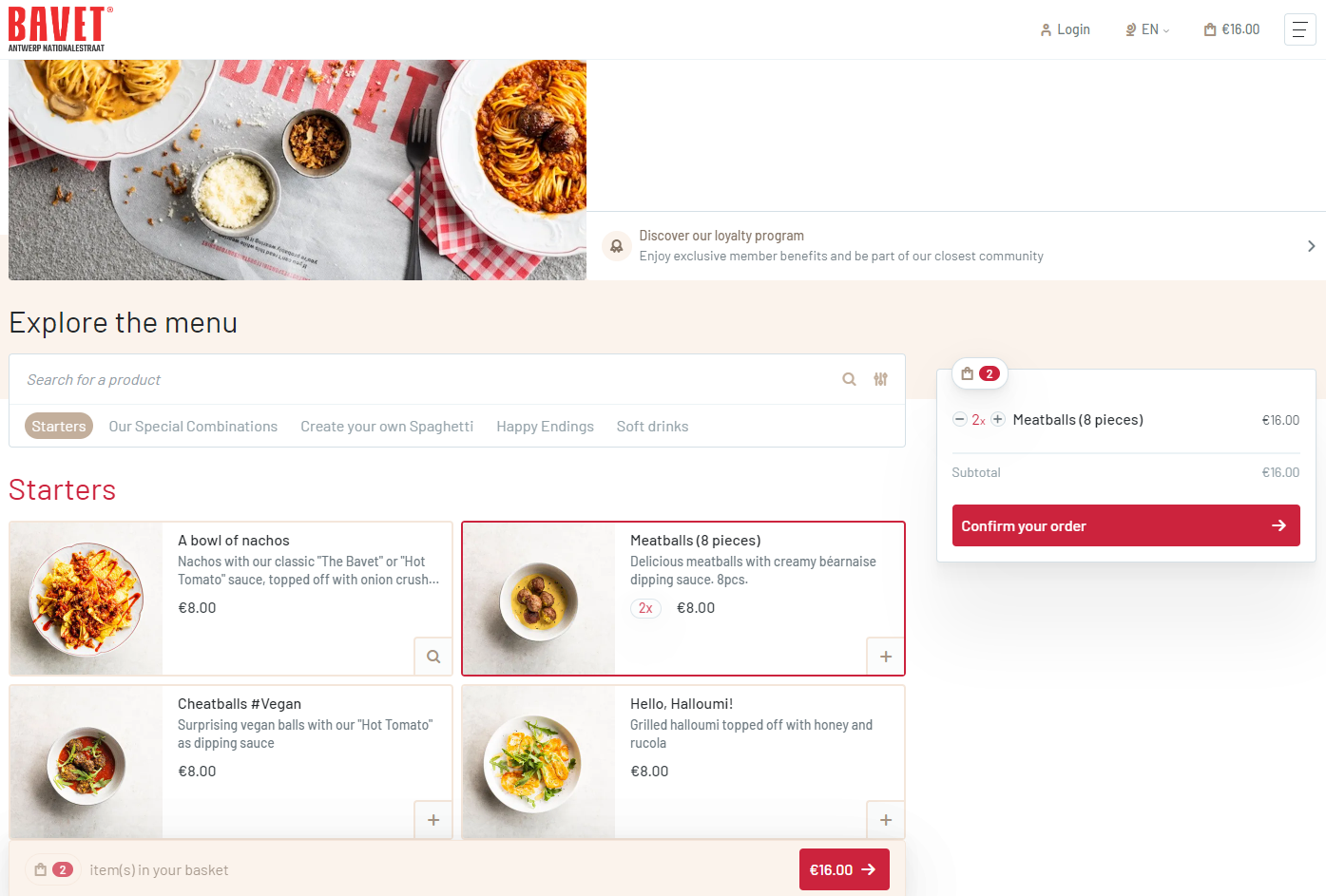
Task: Open Create your own Spaghetti tab
Action: 387,426
